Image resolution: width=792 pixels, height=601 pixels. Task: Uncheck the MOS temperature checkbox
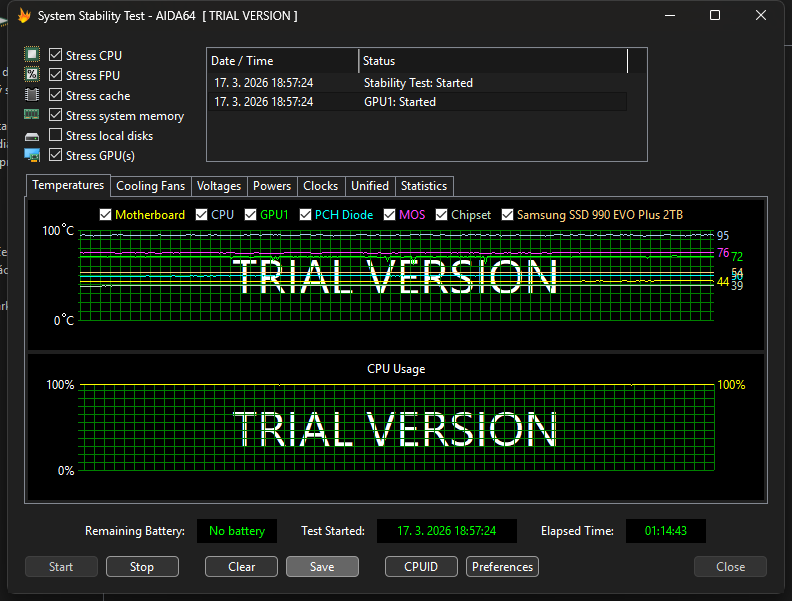[x=389, y=215]
